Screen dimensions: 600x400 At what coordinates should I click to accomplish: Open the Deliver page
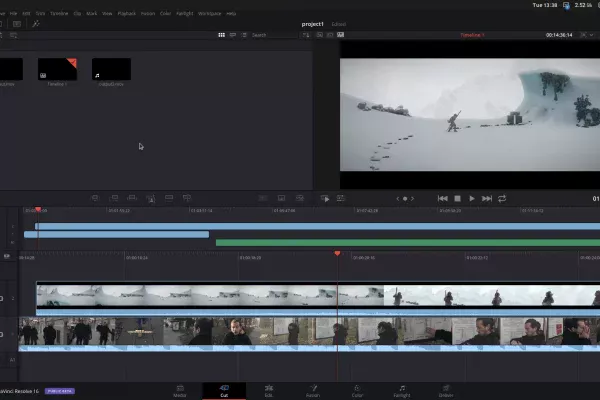click(446, 389)
